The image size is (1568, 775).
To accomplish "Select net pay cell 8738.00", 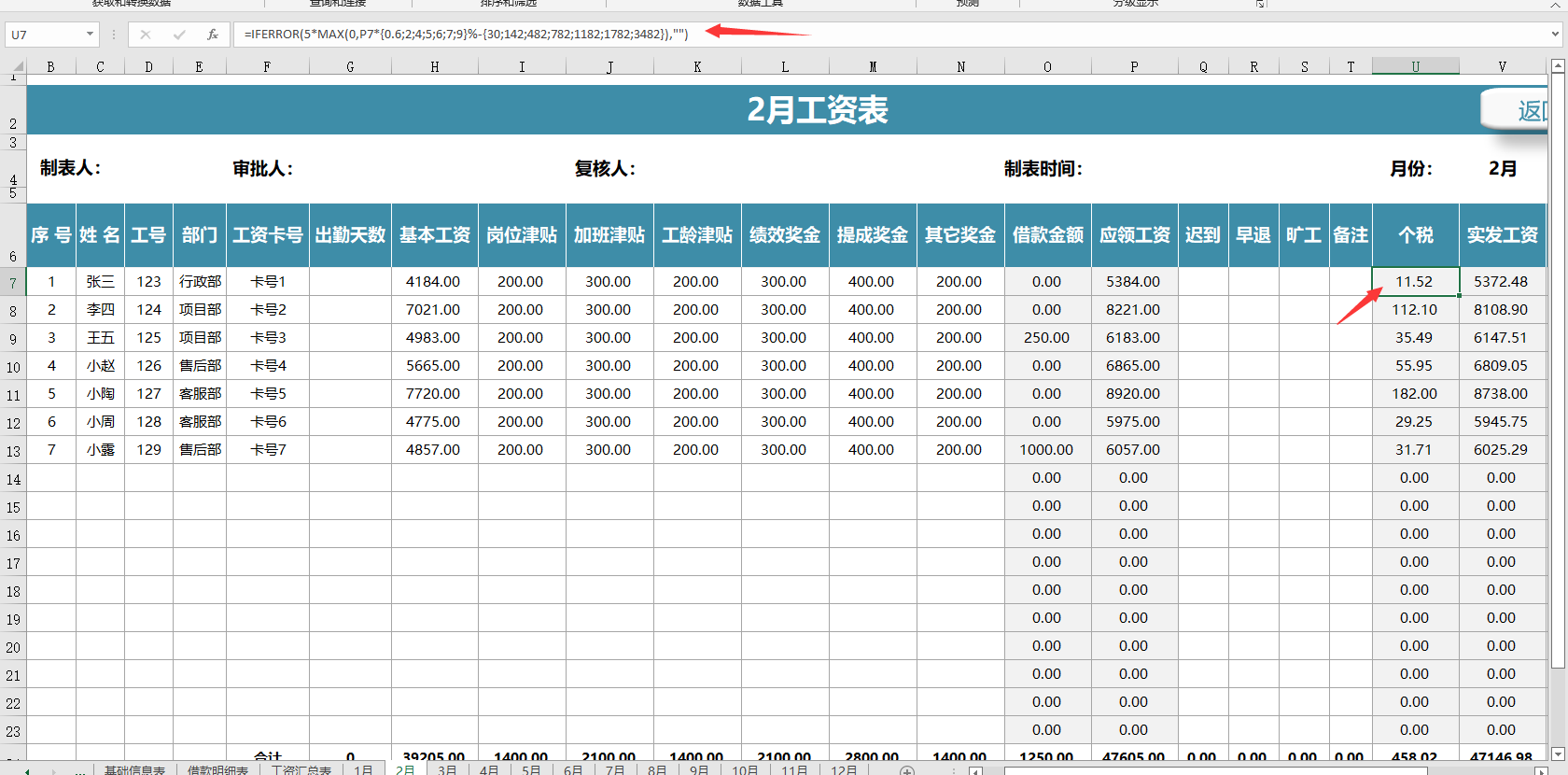I will [1502, 394].
